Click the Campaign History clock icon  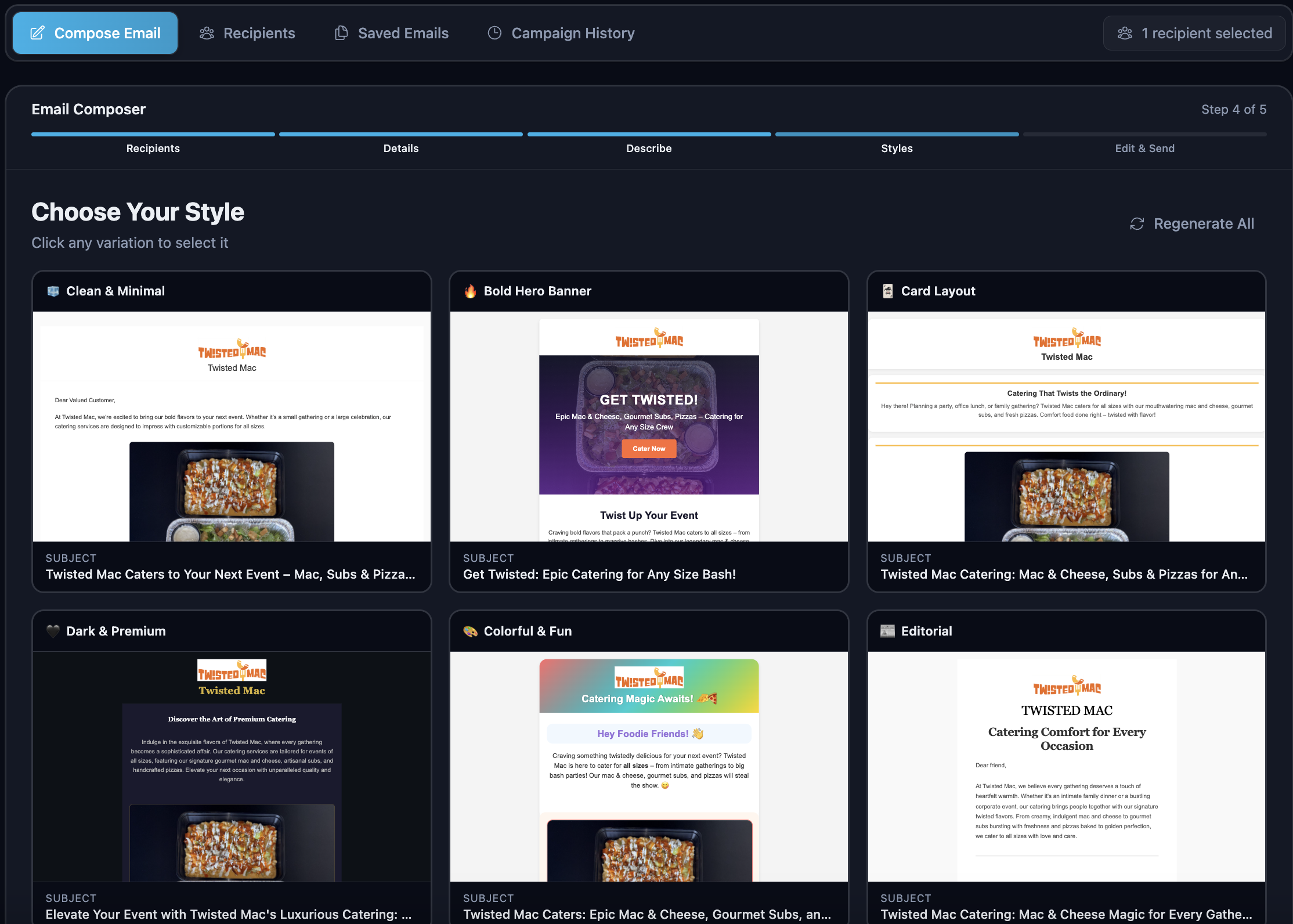494,33
